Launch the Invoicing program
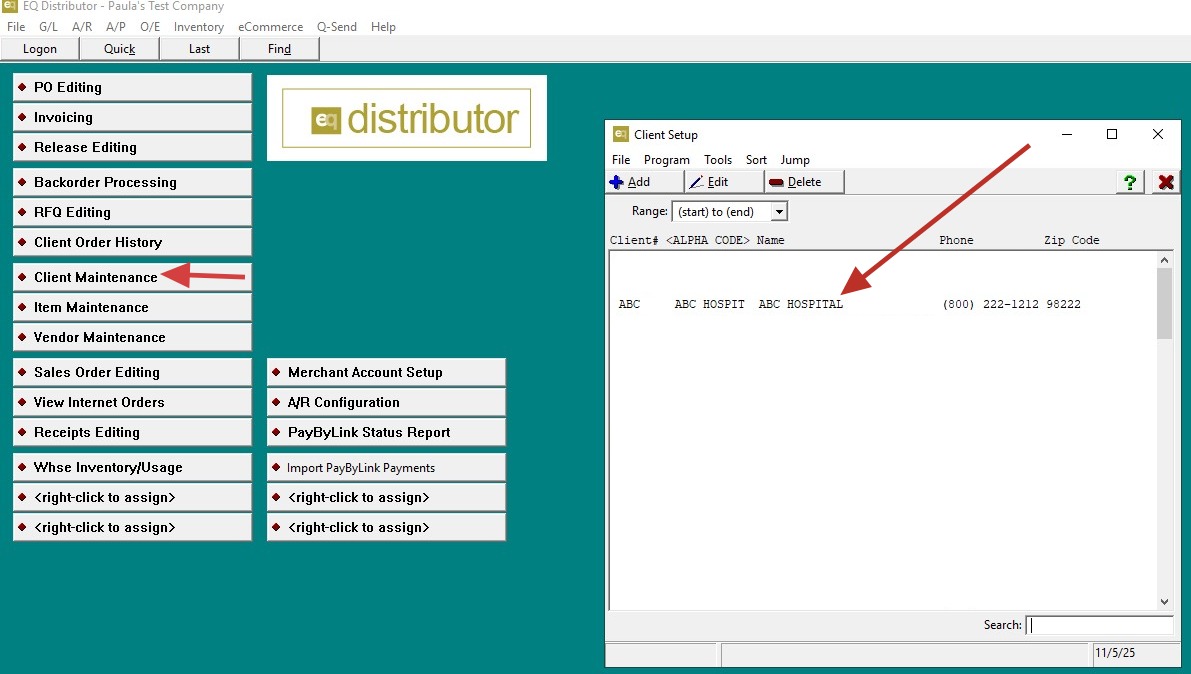This screenshot has height=674, width=1191. [132, 117]
